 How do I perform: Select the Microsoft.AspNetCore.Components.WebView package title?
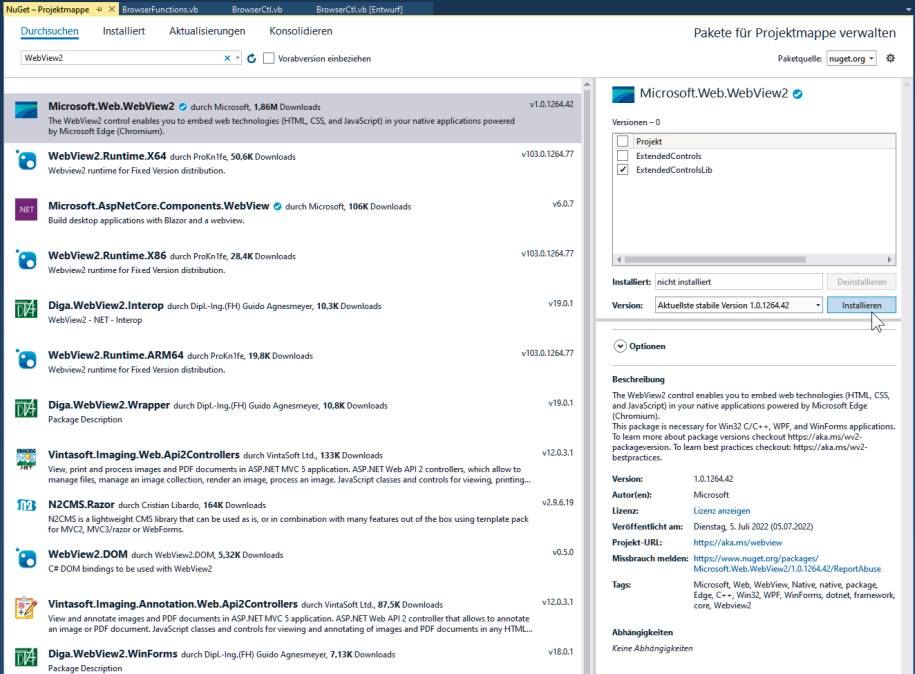159,206
